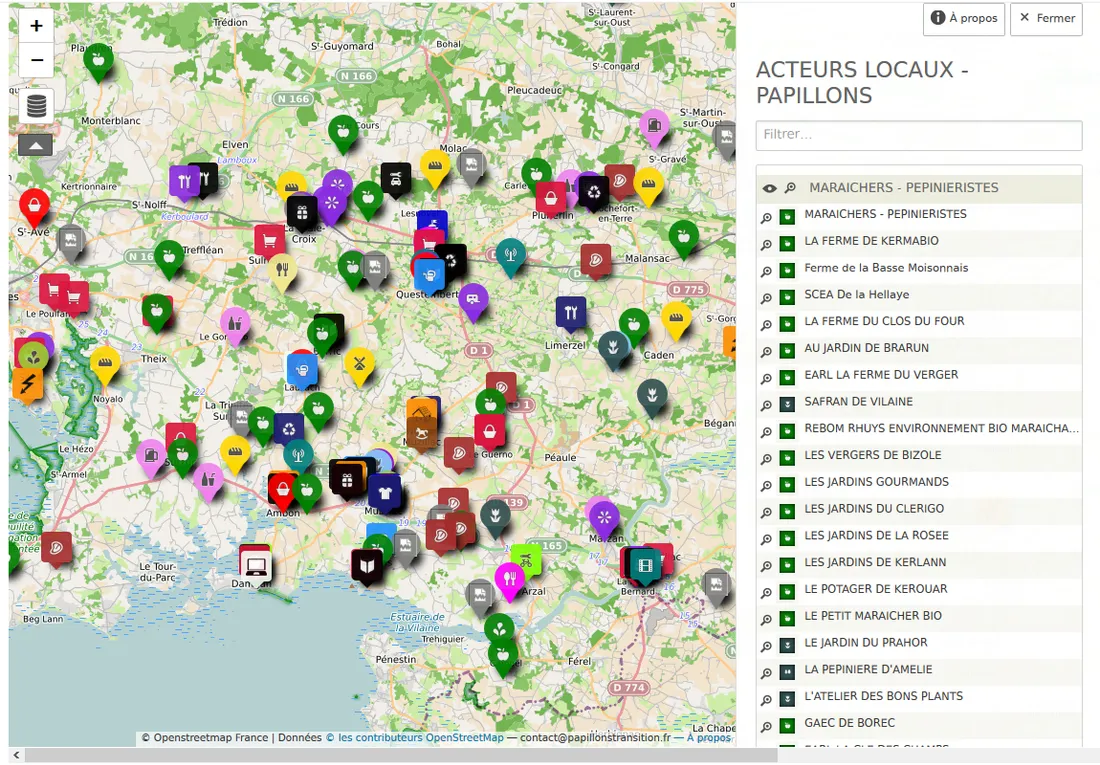The height and width of the screenshot is (765, 1100).
Task: Open les contributeurs OpenStreetMap link
Action: [420, 738]
